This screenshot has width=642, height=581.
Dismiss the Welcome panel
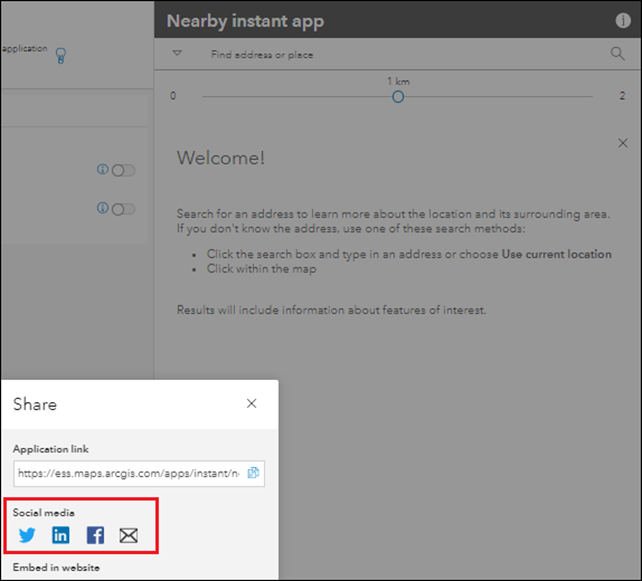click(623, 144)
